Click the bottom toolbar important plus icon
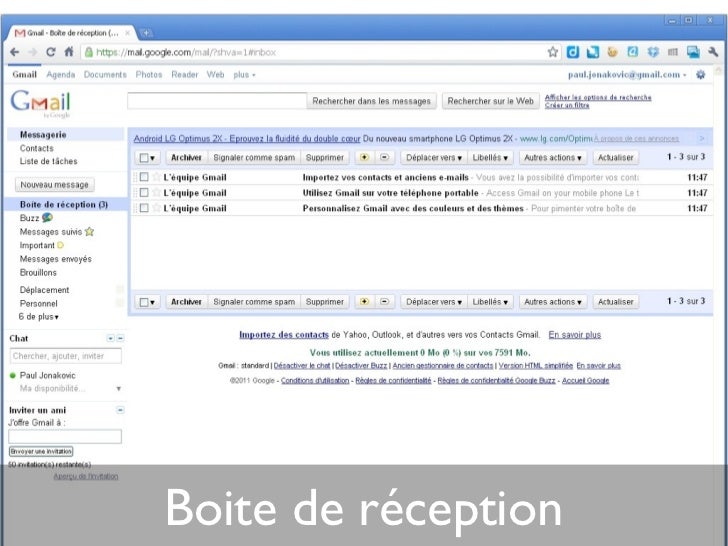Viewport: 728px width, 546px height. pyautogui.click(x=364, y=301)
